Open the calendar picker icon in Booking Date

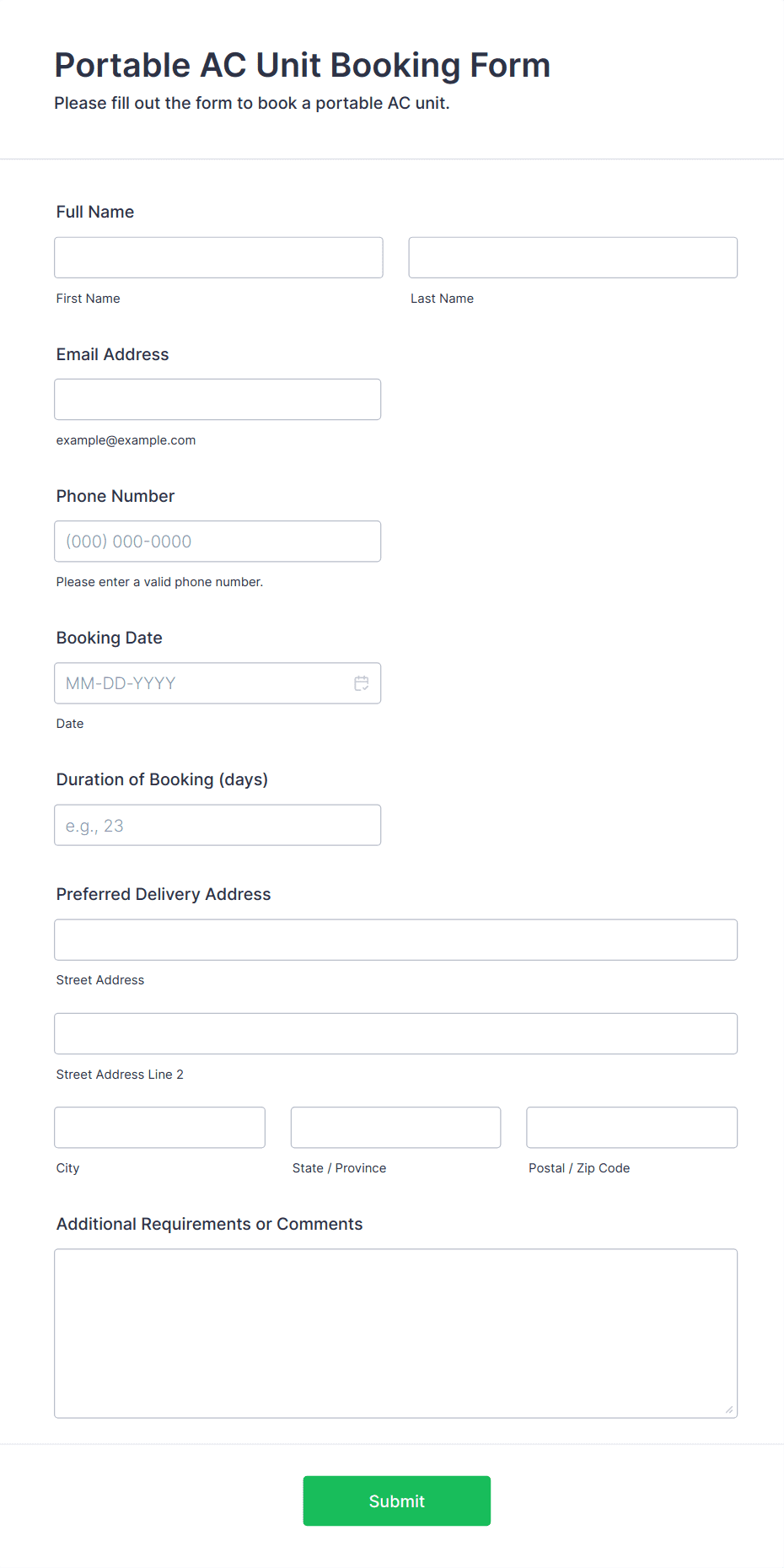pos(362,683)
